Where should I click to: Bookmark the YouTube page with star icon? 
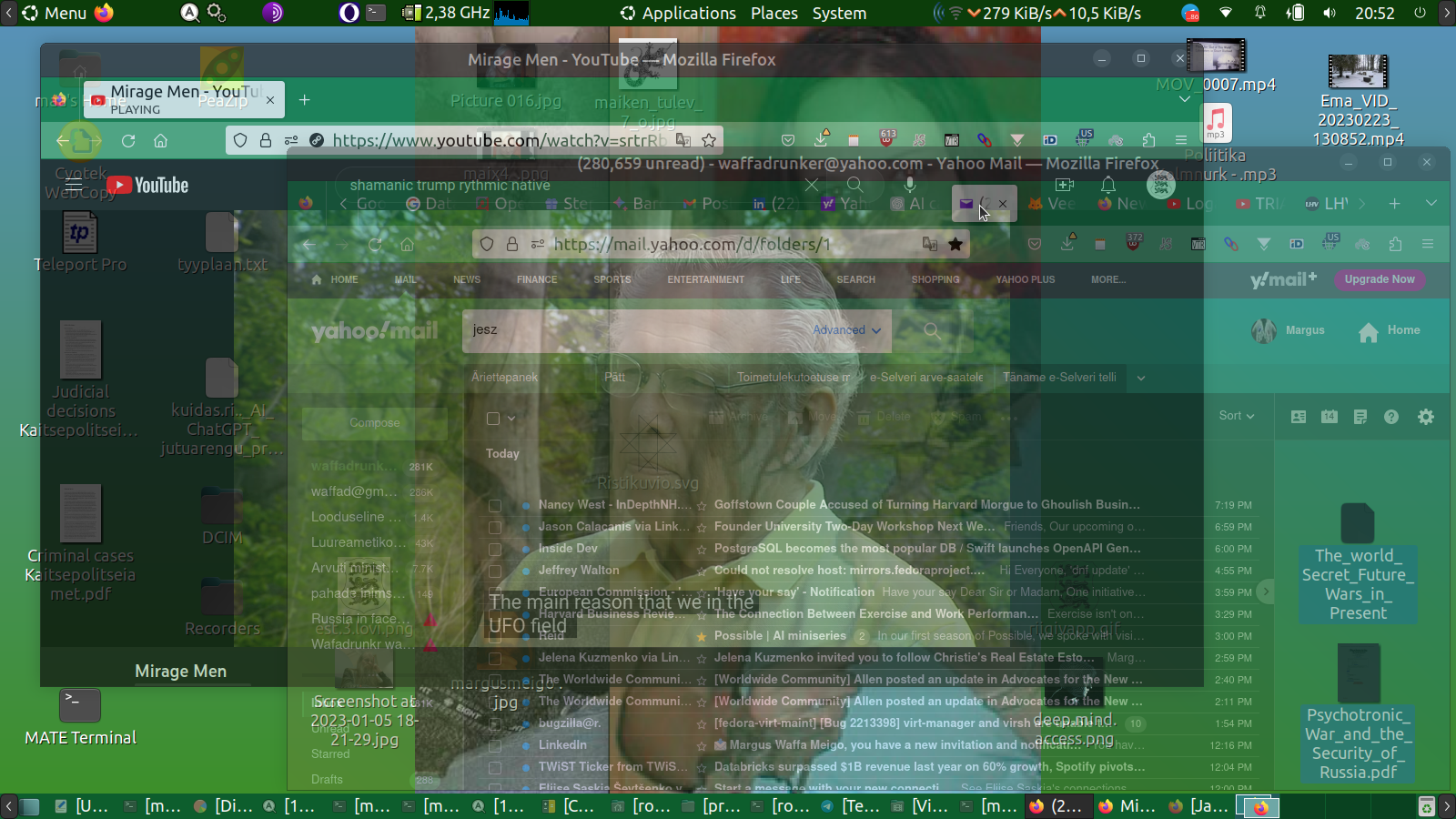click(709, 140)
